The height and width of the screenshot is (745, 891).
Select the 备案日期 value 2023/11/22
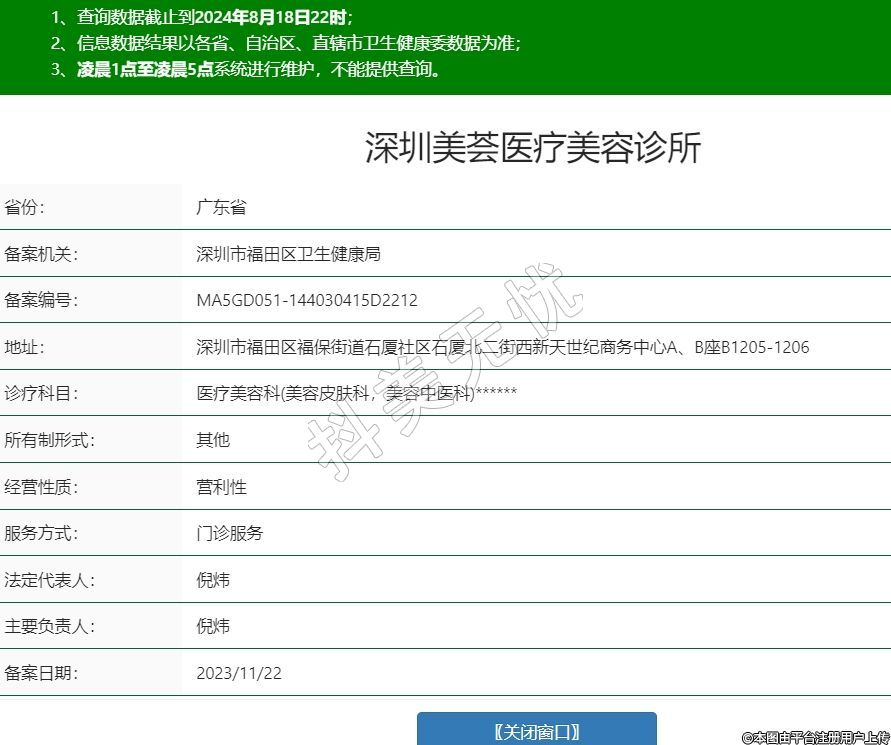point(239,673)
